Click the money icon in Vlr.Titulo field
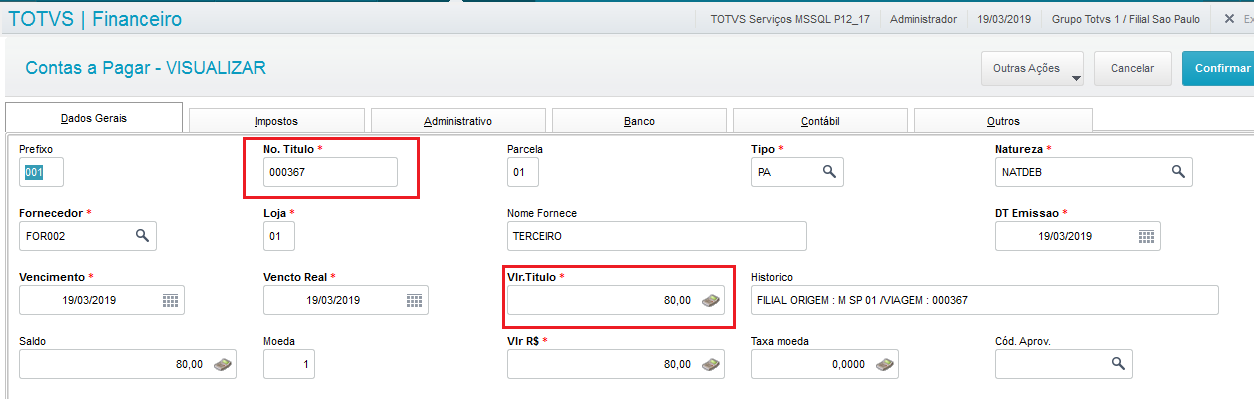This screenshot has width=1254, height=399. [x=710, y=300]
